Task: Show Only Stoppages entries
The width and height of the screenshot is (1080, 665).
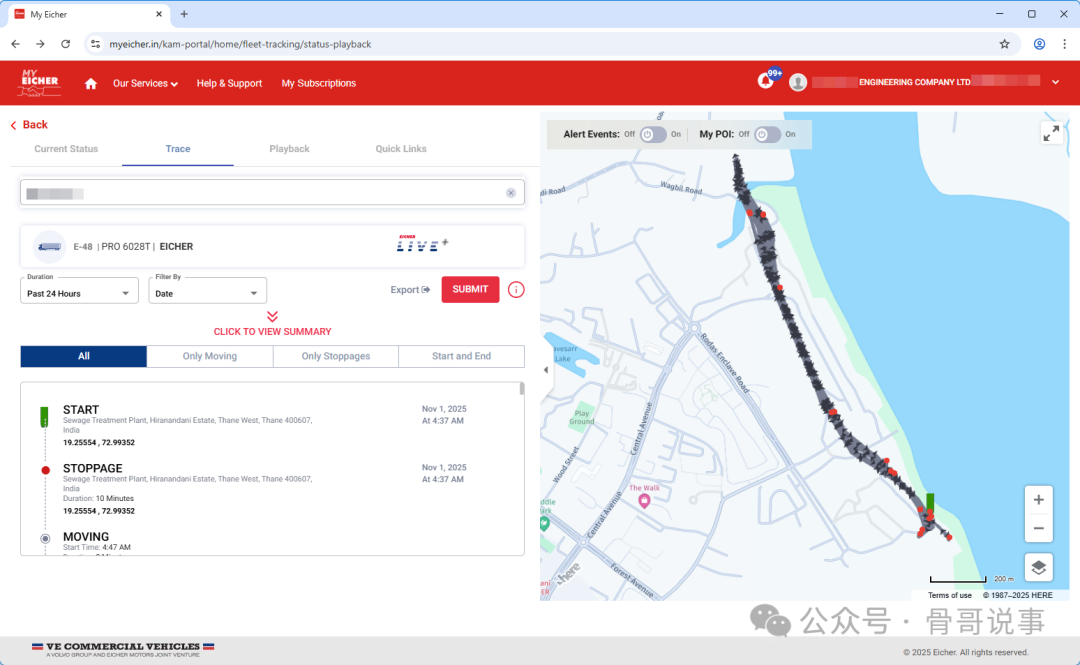Action: coord(335,356)
